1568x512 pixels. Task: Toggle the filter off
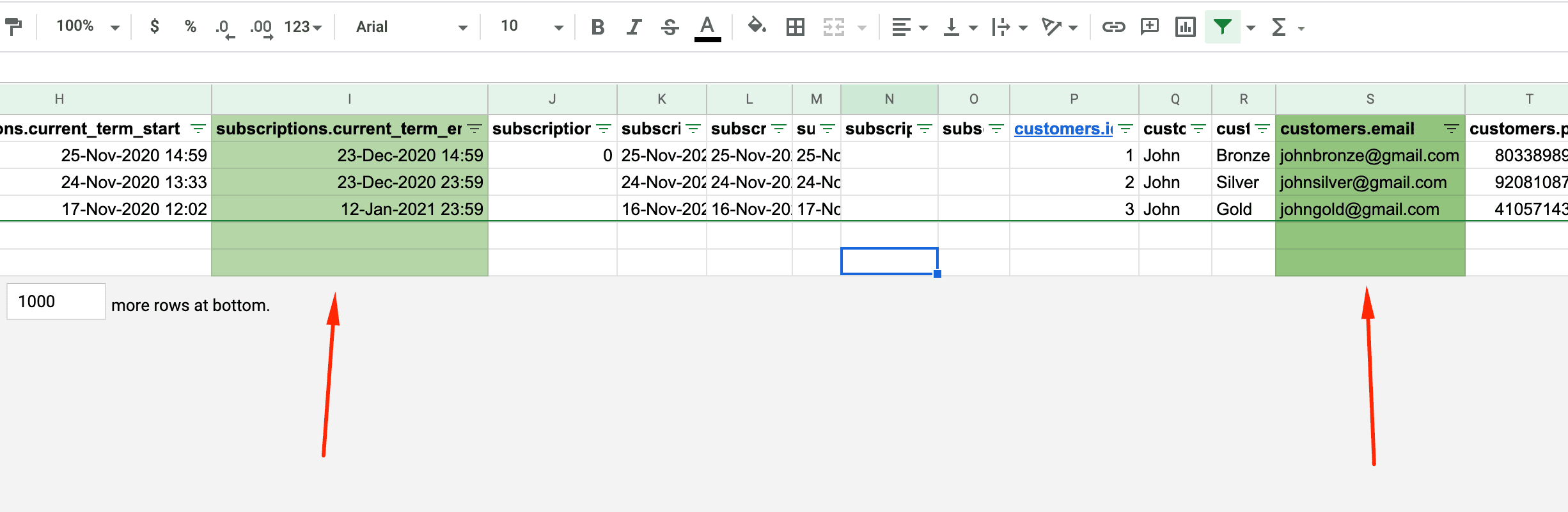(x=1222, y=27)
